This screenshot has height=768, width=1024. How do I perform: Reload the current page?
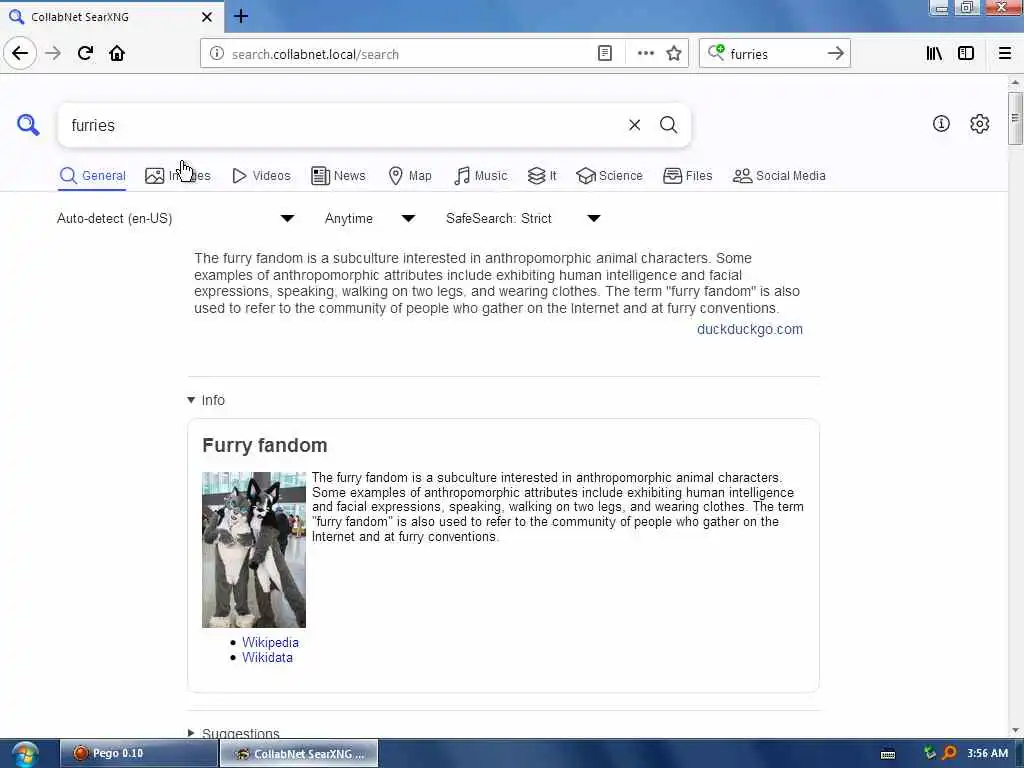[85, 54]
